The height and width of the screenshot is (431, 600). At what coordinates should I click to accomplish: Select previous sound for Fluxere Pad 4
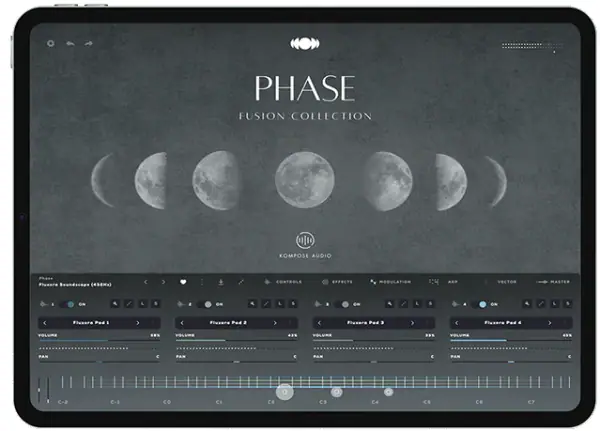(x=457, y=323)
